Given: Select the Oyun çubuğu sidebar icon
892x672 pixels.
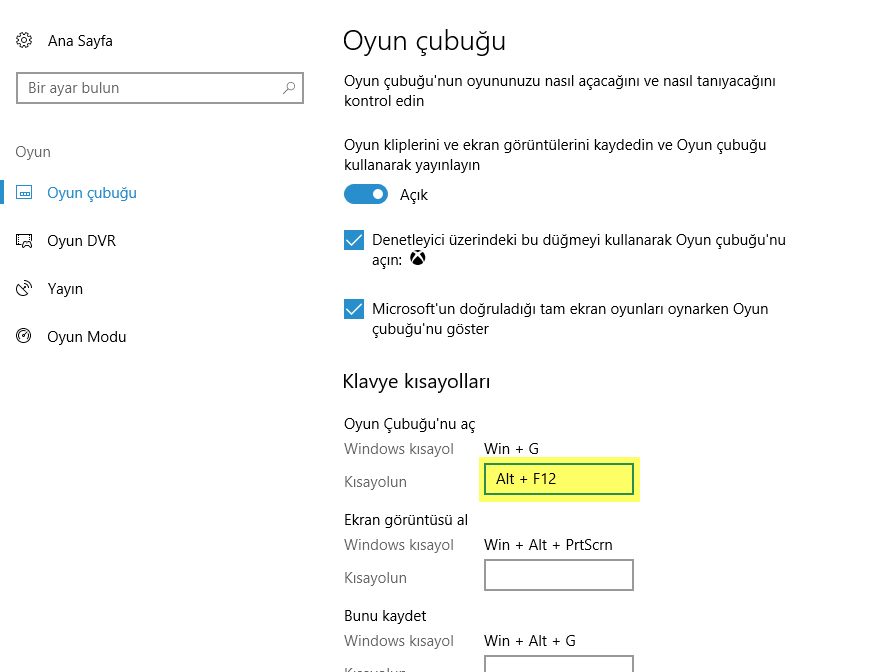Looking at the screenshot, I should (x=23, y=192).
